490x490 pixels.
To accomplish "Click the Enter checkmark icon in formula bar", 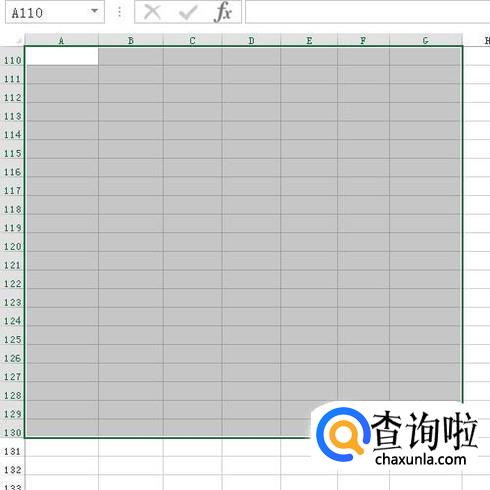I will click(x=188, y=13).
